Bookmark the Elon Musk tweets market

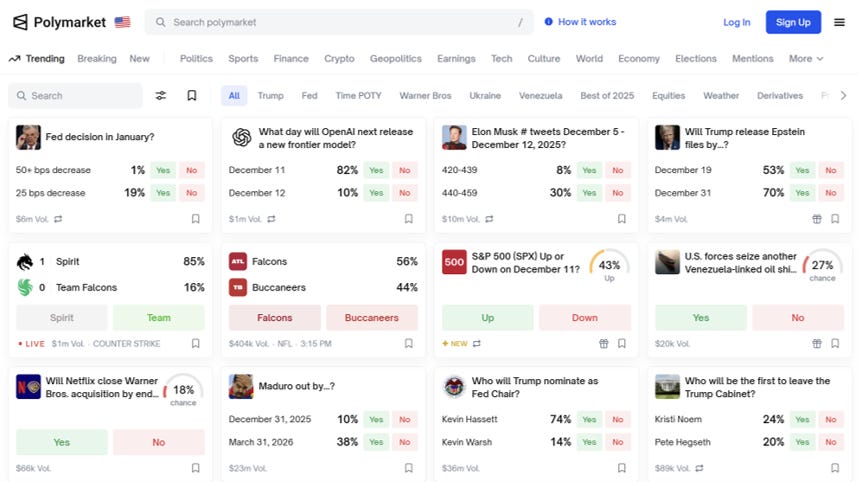[x=622, y=219]
